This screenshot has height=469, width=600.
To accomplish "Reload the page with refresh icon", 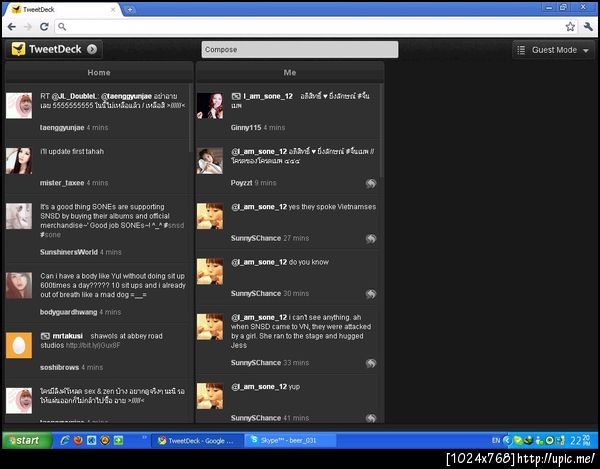I will [44, 26].
